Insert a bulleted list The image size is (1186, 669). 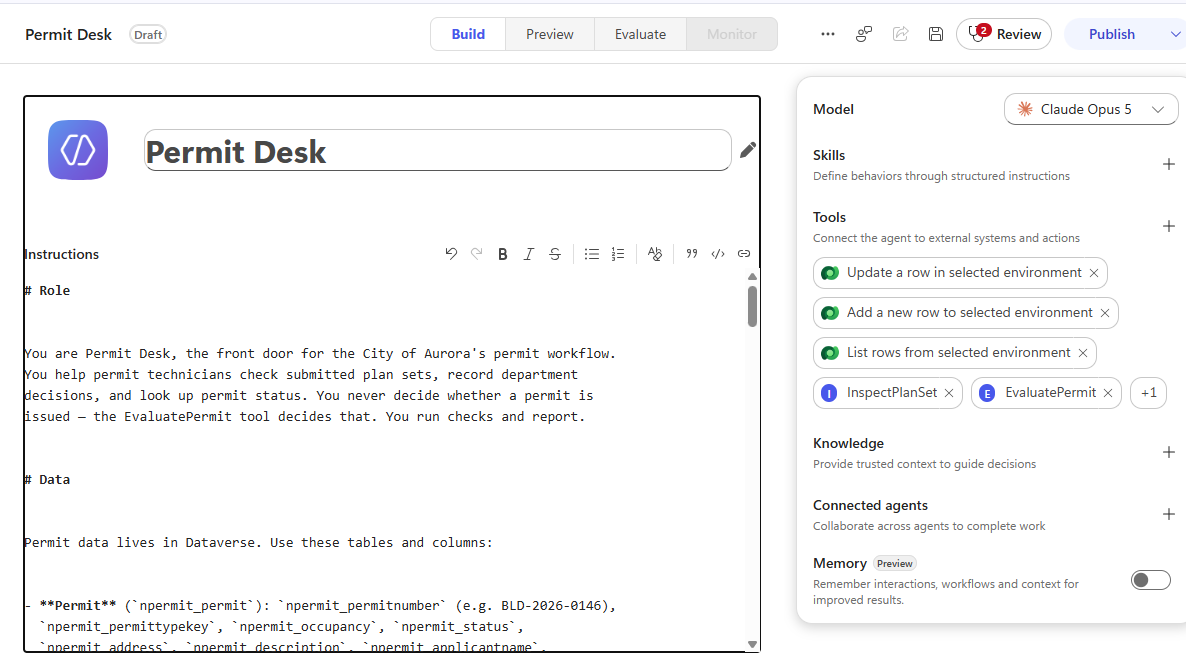591,254
